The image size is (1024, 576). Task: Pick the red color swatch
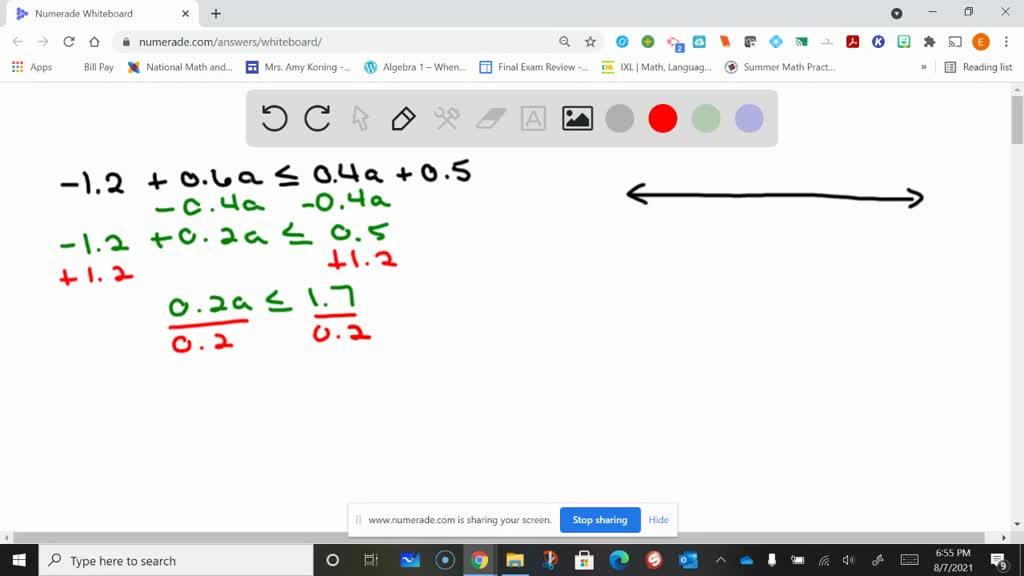tap(663, 119)
